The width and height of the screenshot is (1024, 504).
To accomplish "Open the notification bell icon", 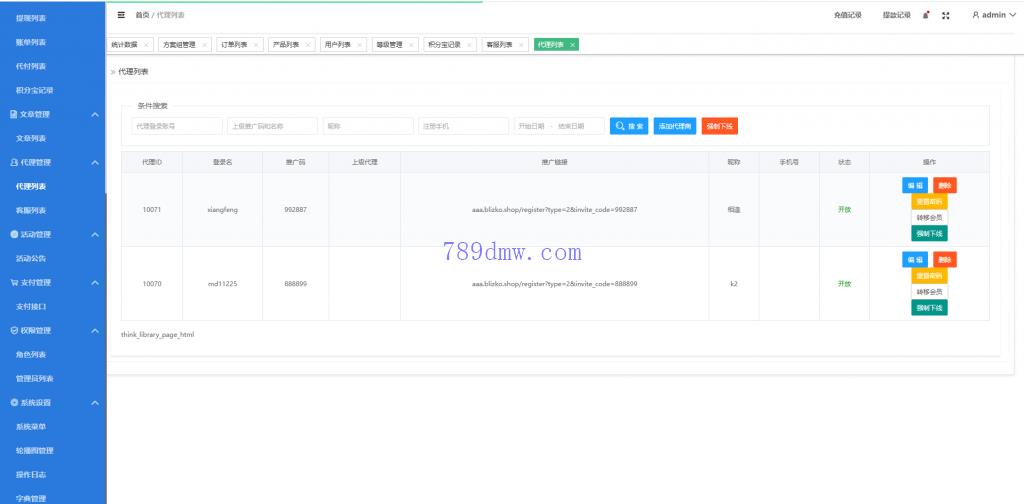I will (926, 15).
